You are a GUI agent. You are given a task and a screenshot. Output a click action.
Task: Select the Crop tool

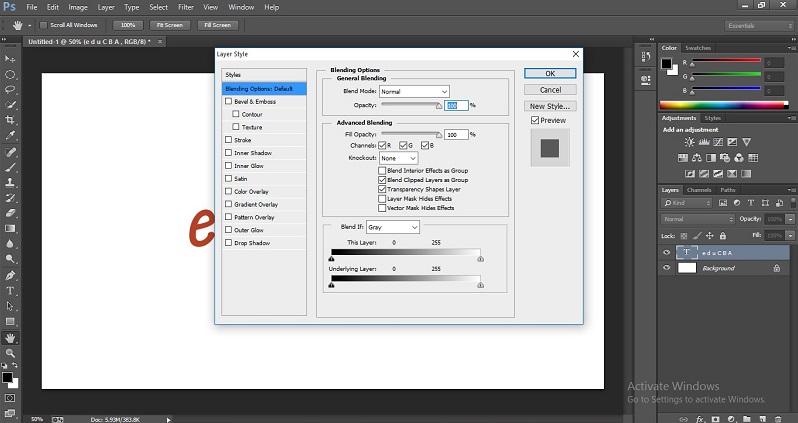point(10,118)
